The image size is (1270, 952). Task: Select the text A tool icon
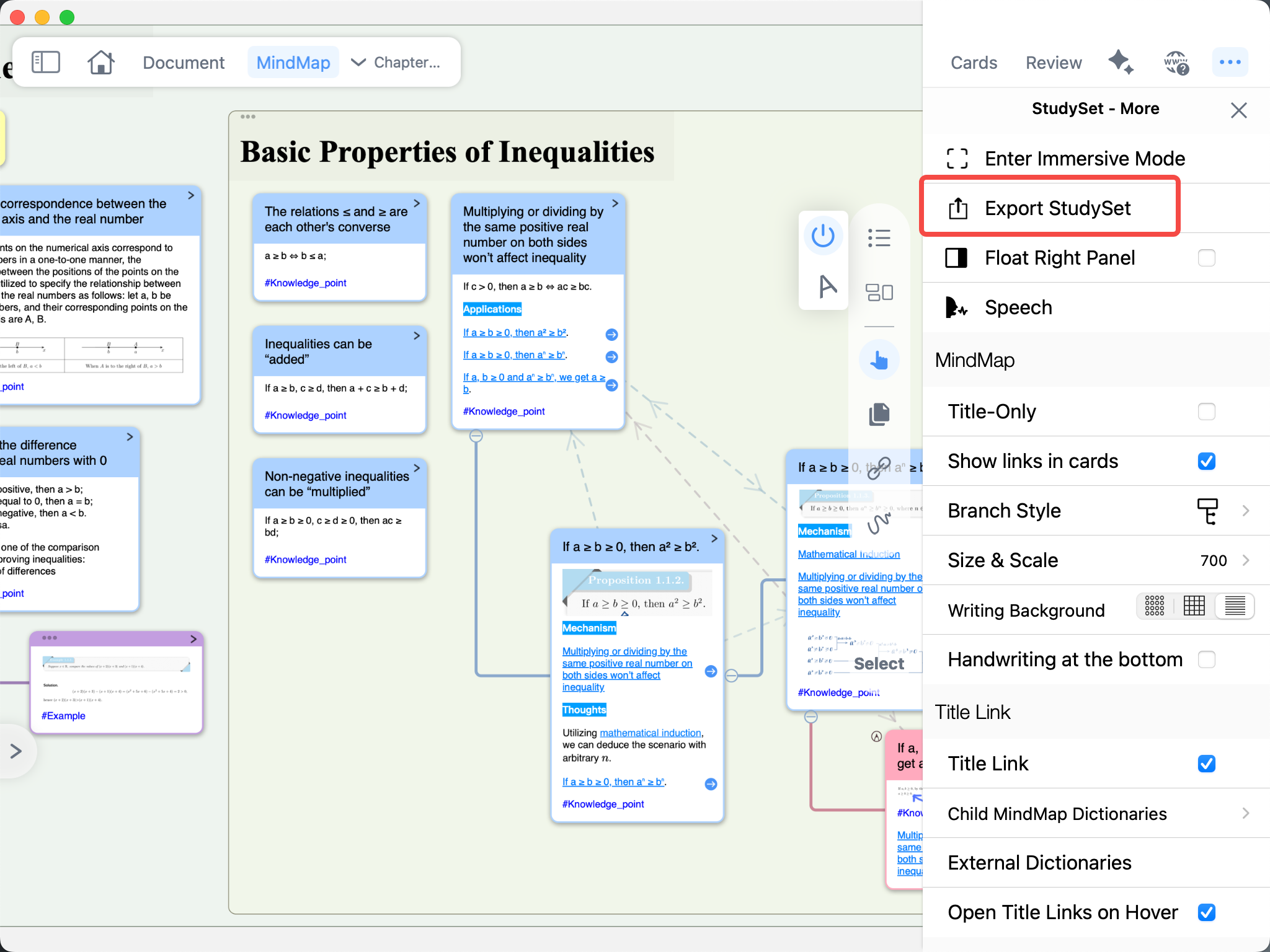[x=827, y=286]
